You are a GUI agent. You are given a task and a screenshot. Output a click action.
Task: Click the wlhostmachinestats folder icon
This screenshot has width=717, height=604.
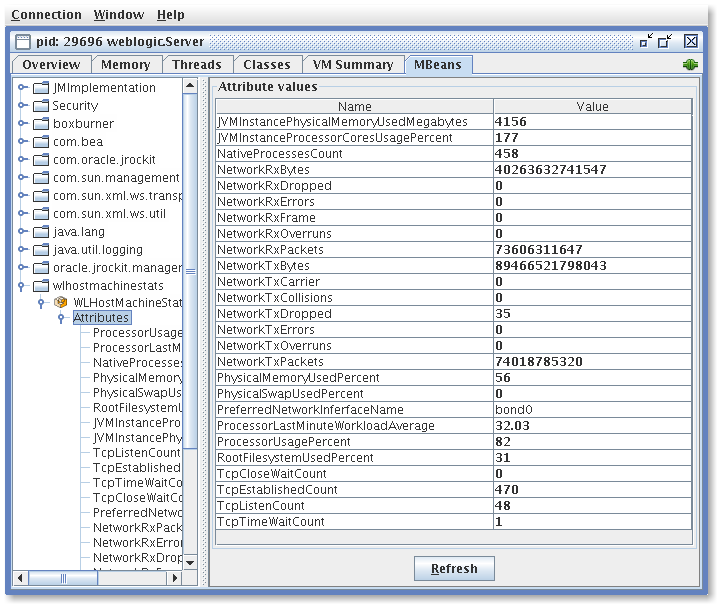[41, 286]
